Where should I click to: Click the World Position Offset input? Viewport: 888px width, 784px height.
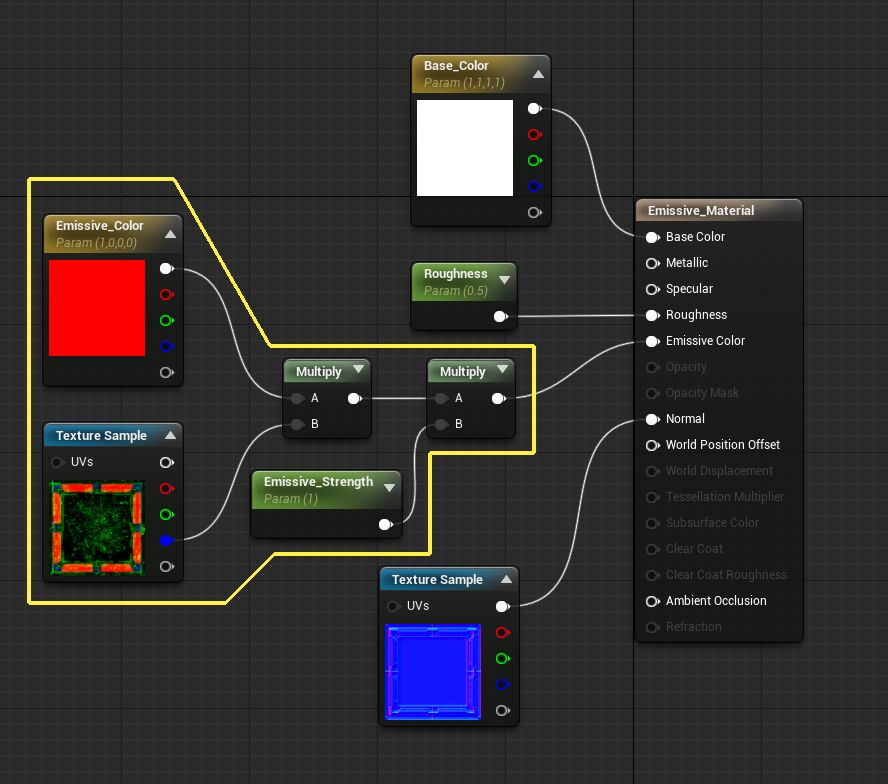pyautogui.click(x=653, y=445)
